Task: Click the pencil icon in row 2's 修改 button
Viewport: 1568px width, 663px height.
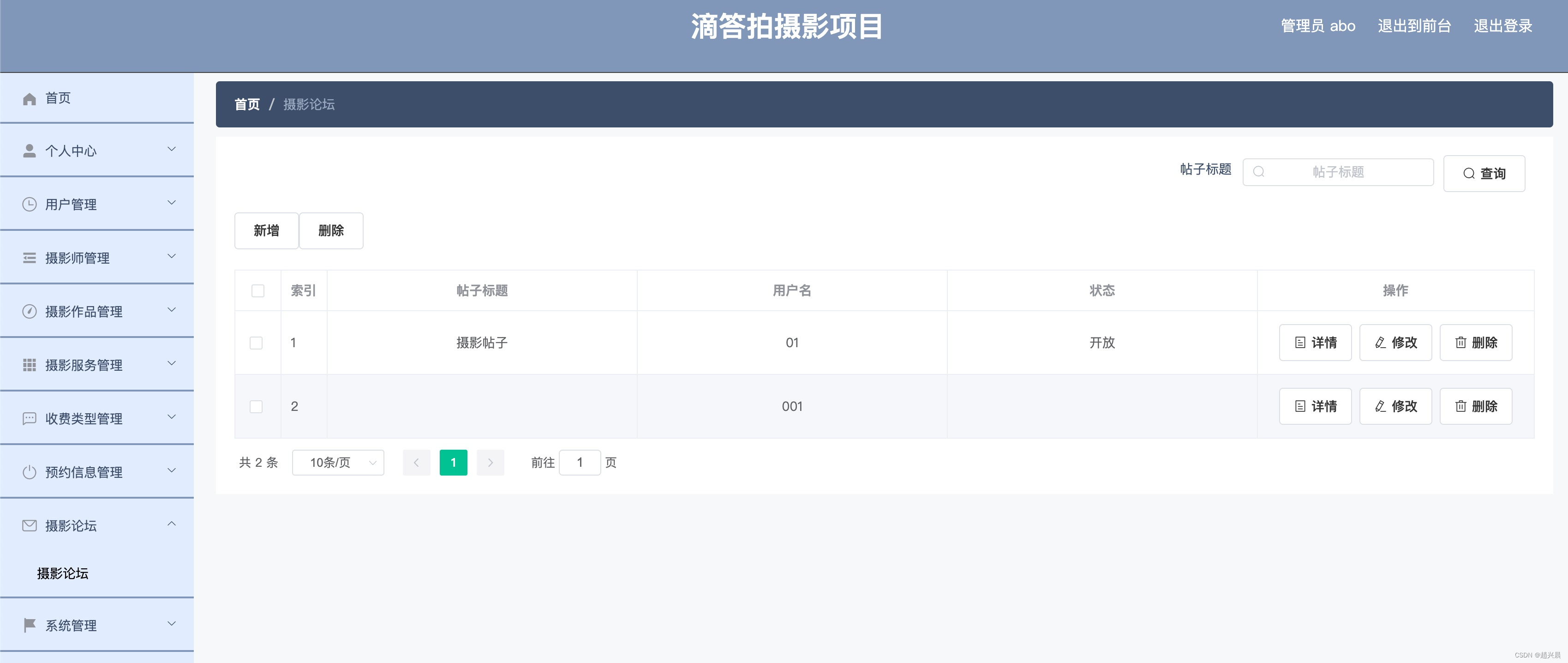Action: pos(1381,406)
